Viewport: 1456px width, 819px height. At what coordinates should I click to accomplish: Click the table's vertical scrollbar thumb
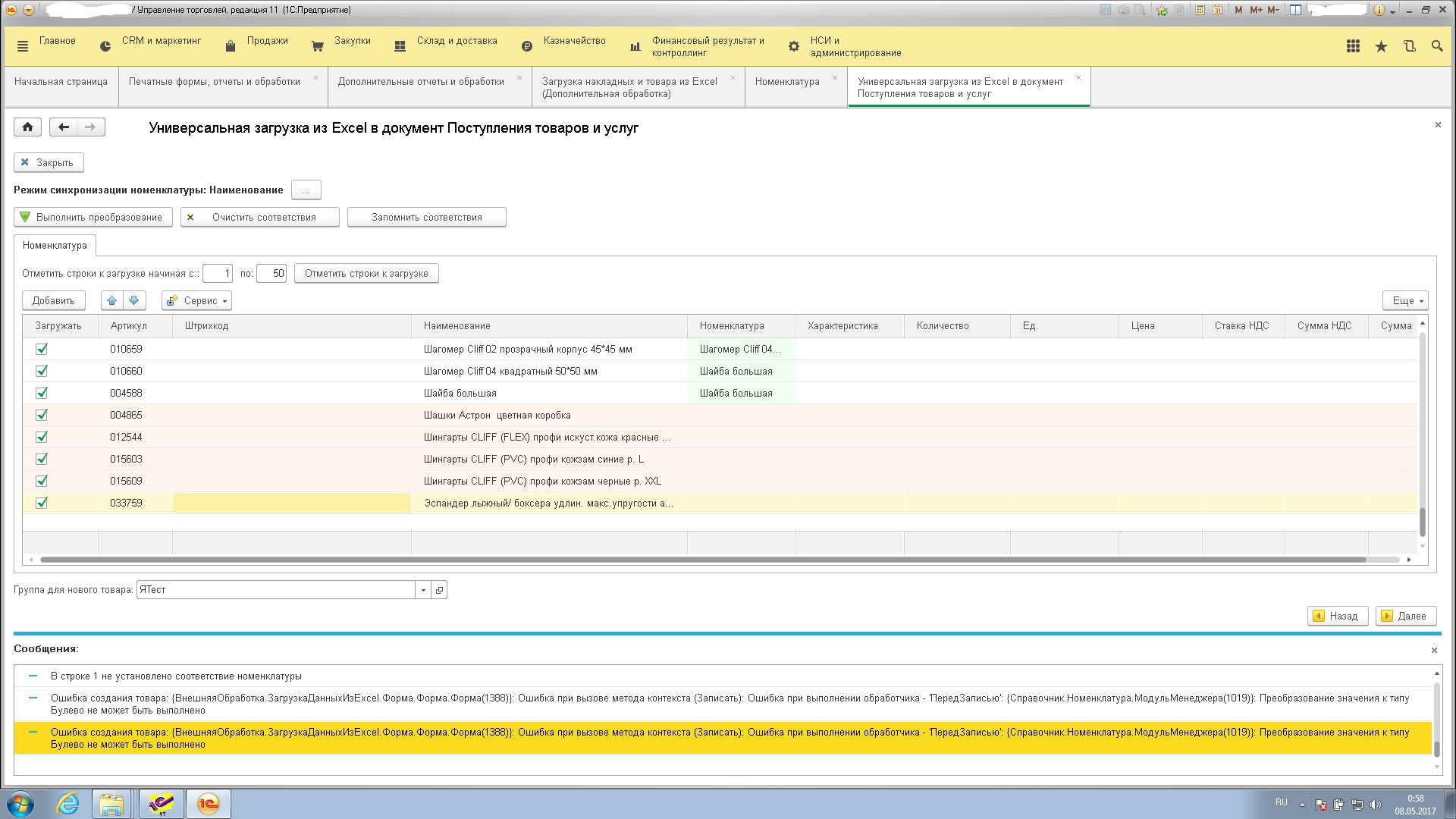point(1423,522)
